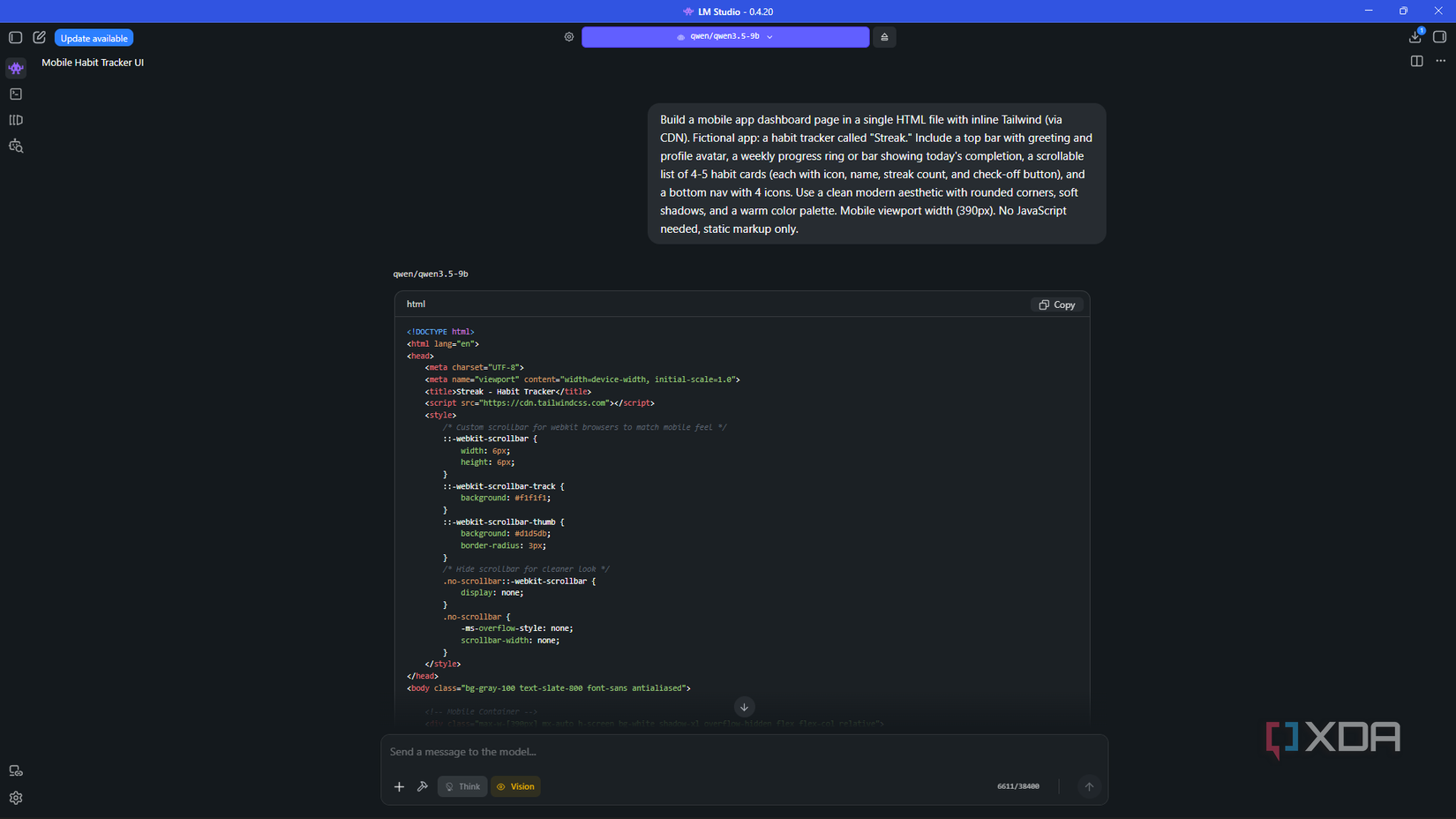Open the Discover search view in the sidebar
This screenshot has width=1456, height=819.
click(x=16, y=147)
